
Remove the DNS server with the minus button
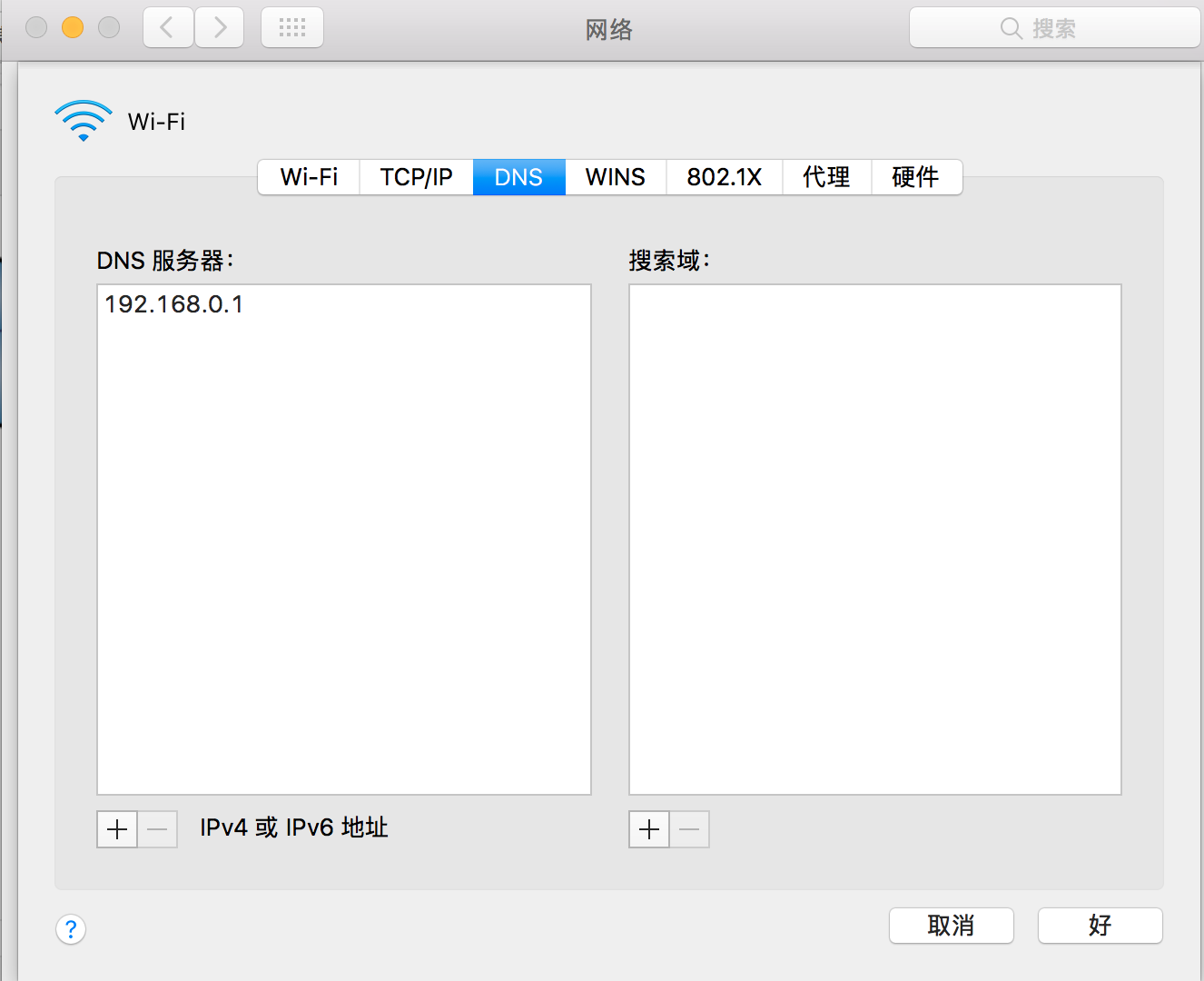click(x=157, y=829)
